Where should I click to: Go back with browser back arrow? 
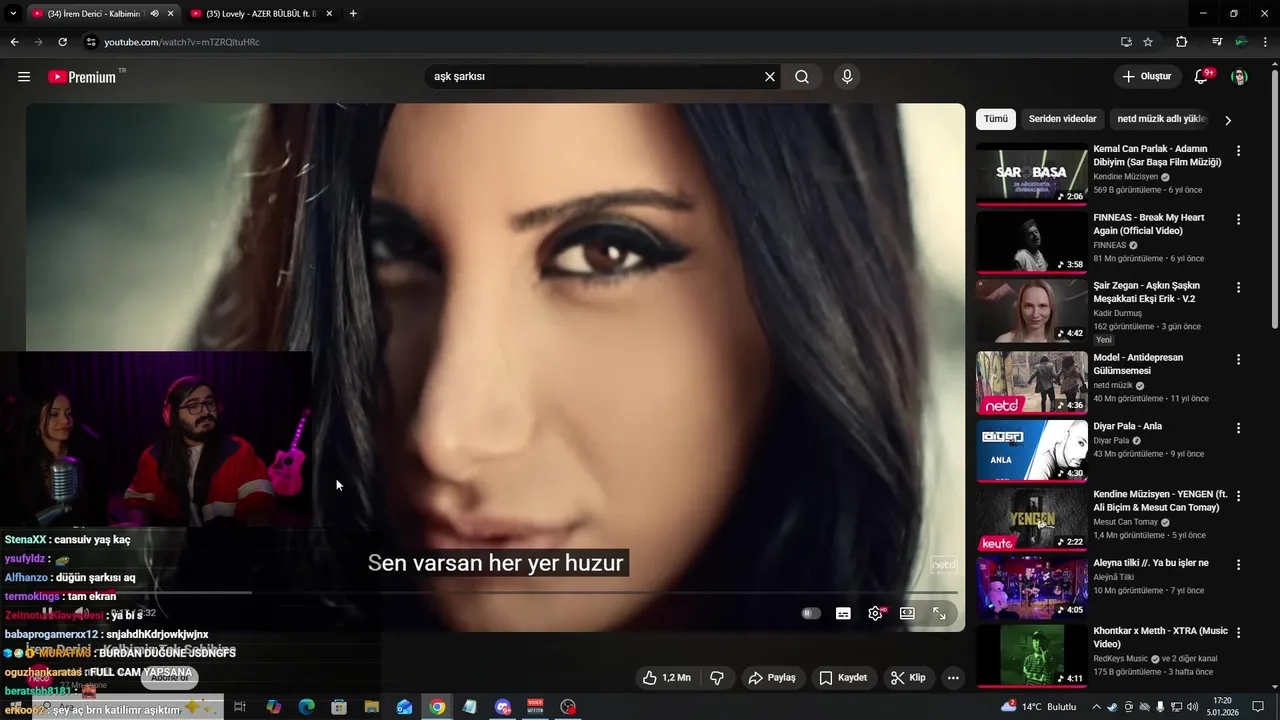tap(14, 42)
